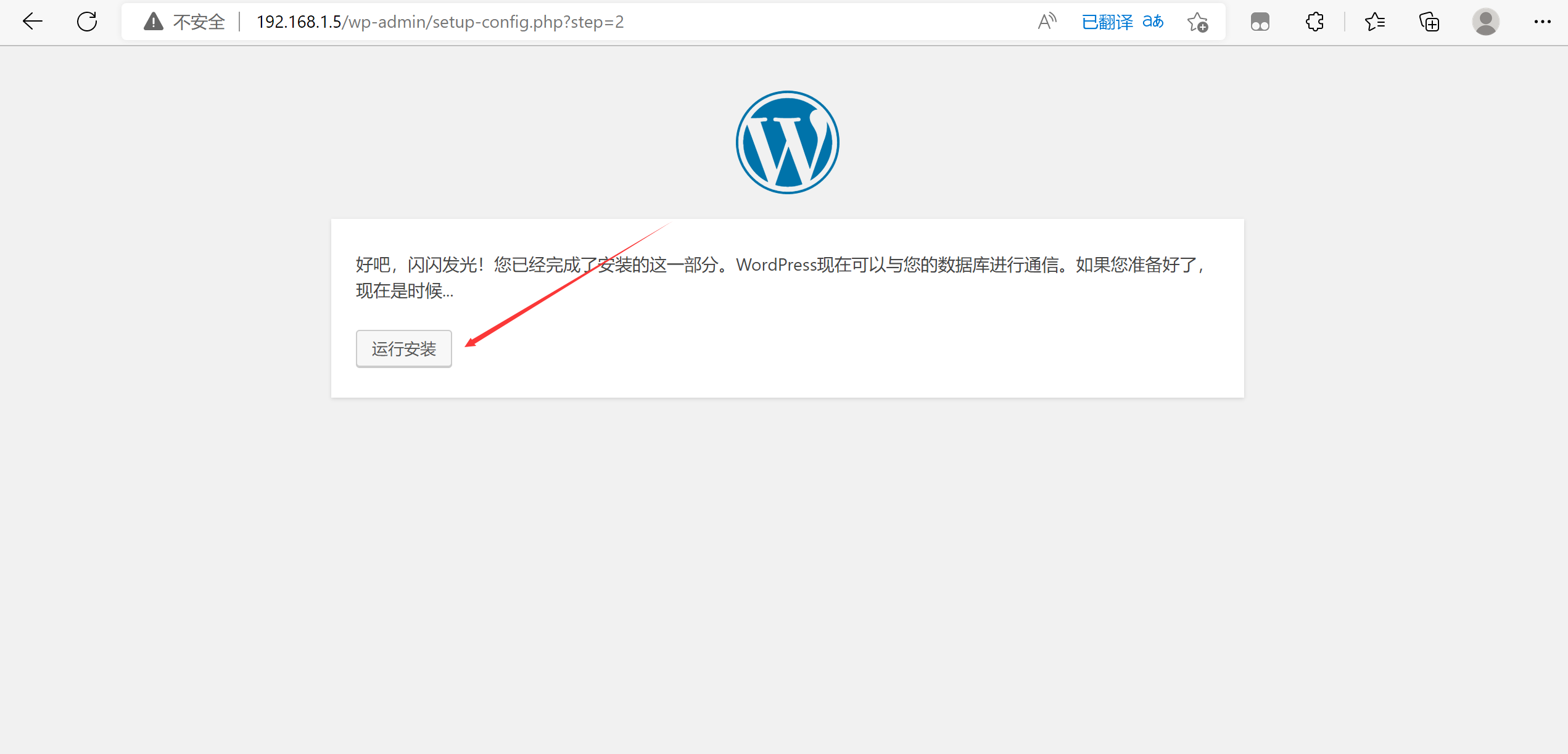The height and width of the screenshot is (754, 1568).
Task: Click the user profile avatar
Action: [x=1485, y=22]
